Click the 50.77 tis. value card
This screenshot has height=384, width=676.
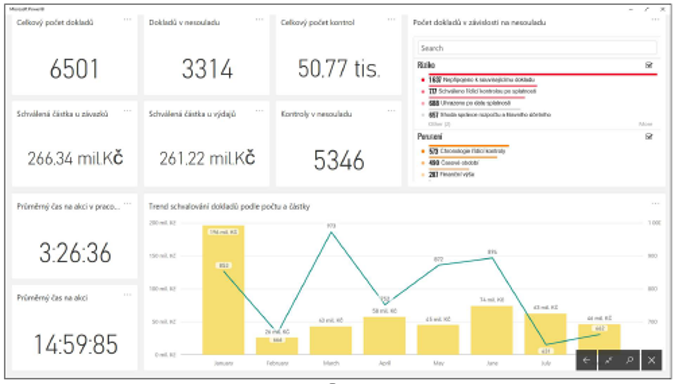[339, 69]
